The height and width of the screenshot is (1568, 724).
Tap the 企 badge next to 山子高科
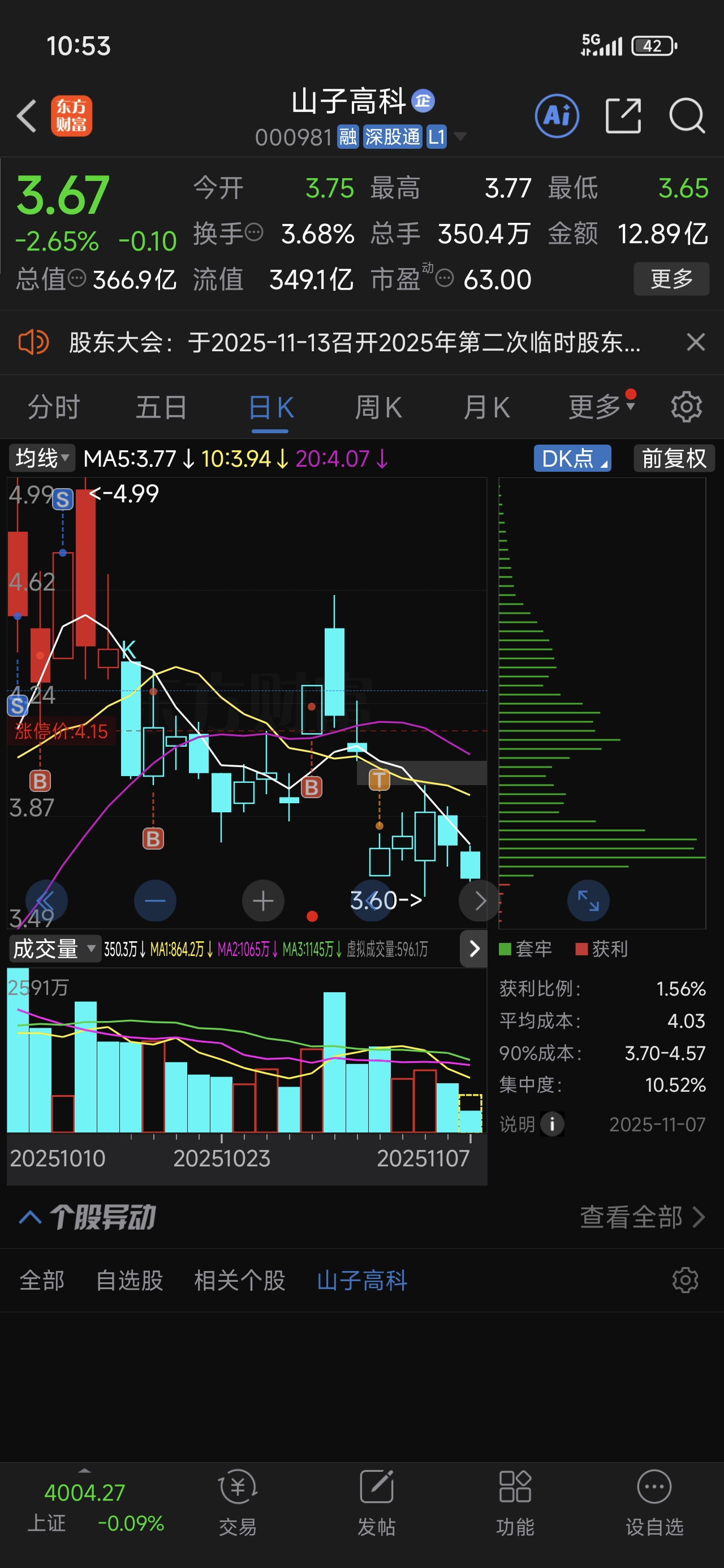(x=423, y=101)
